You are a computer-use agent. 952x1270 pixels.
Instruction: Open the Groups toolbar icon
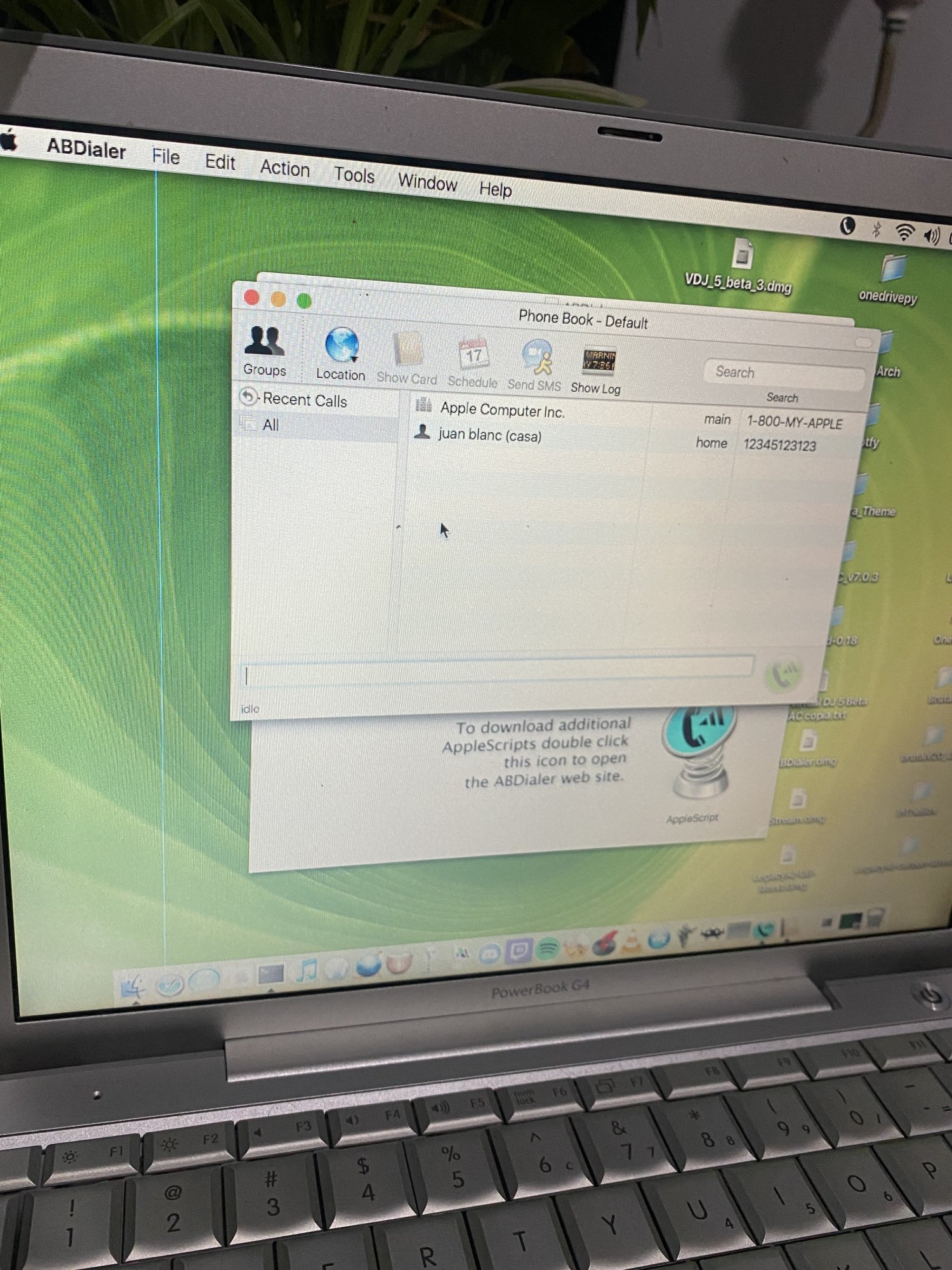[x=265, y=351]
